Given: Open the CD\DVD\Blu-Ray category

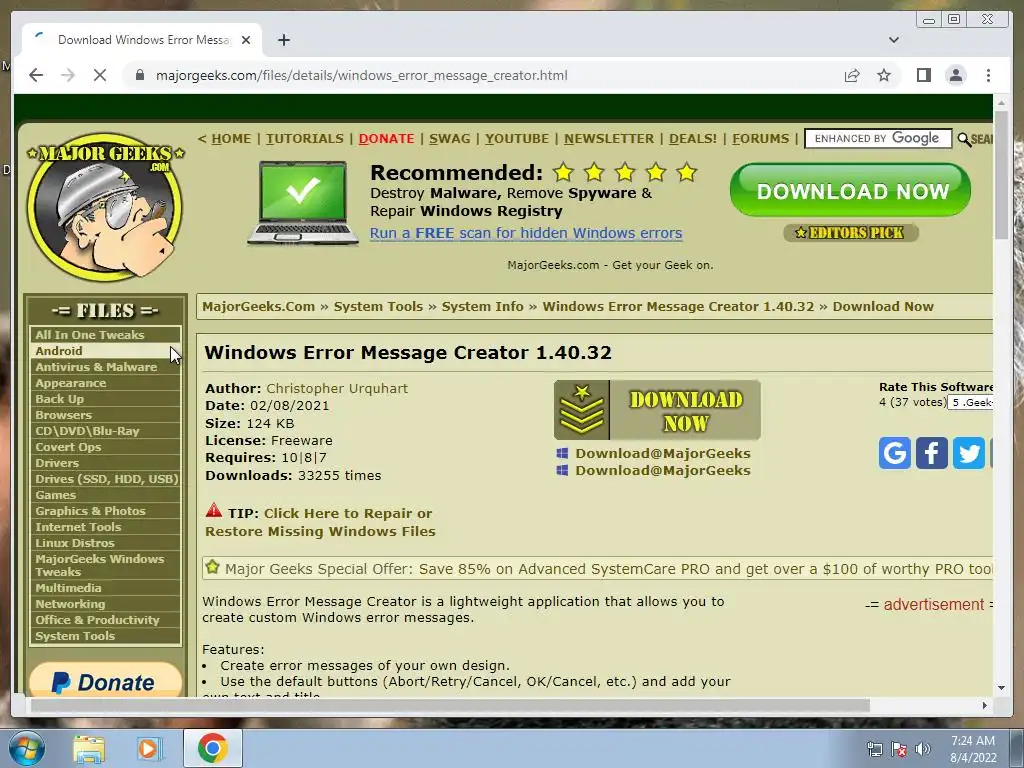Looking at the screenshot, I should tap(105, 431).
